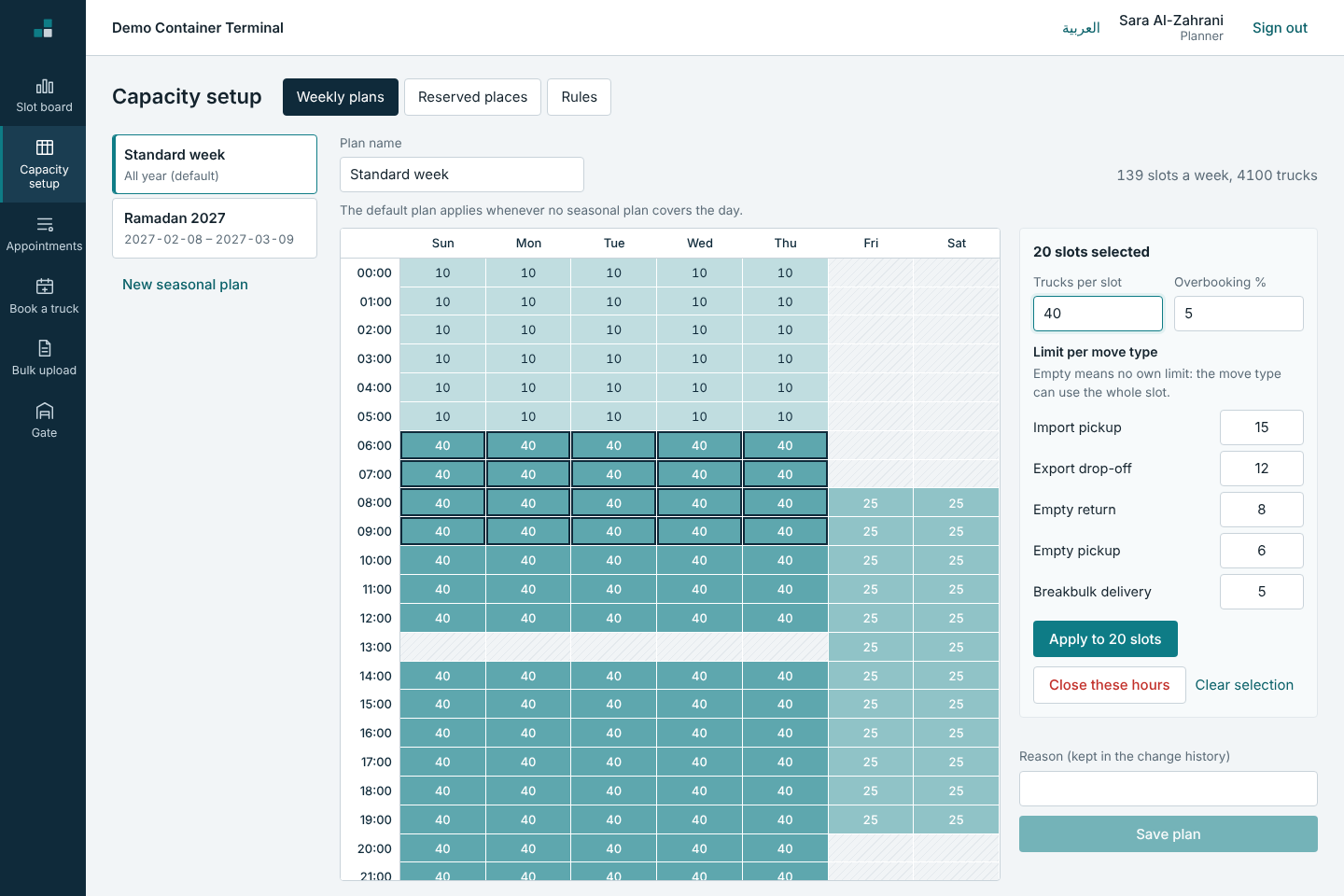Click the Sign out link
Screen dimensions: 1344x896
pos(1280,28)
